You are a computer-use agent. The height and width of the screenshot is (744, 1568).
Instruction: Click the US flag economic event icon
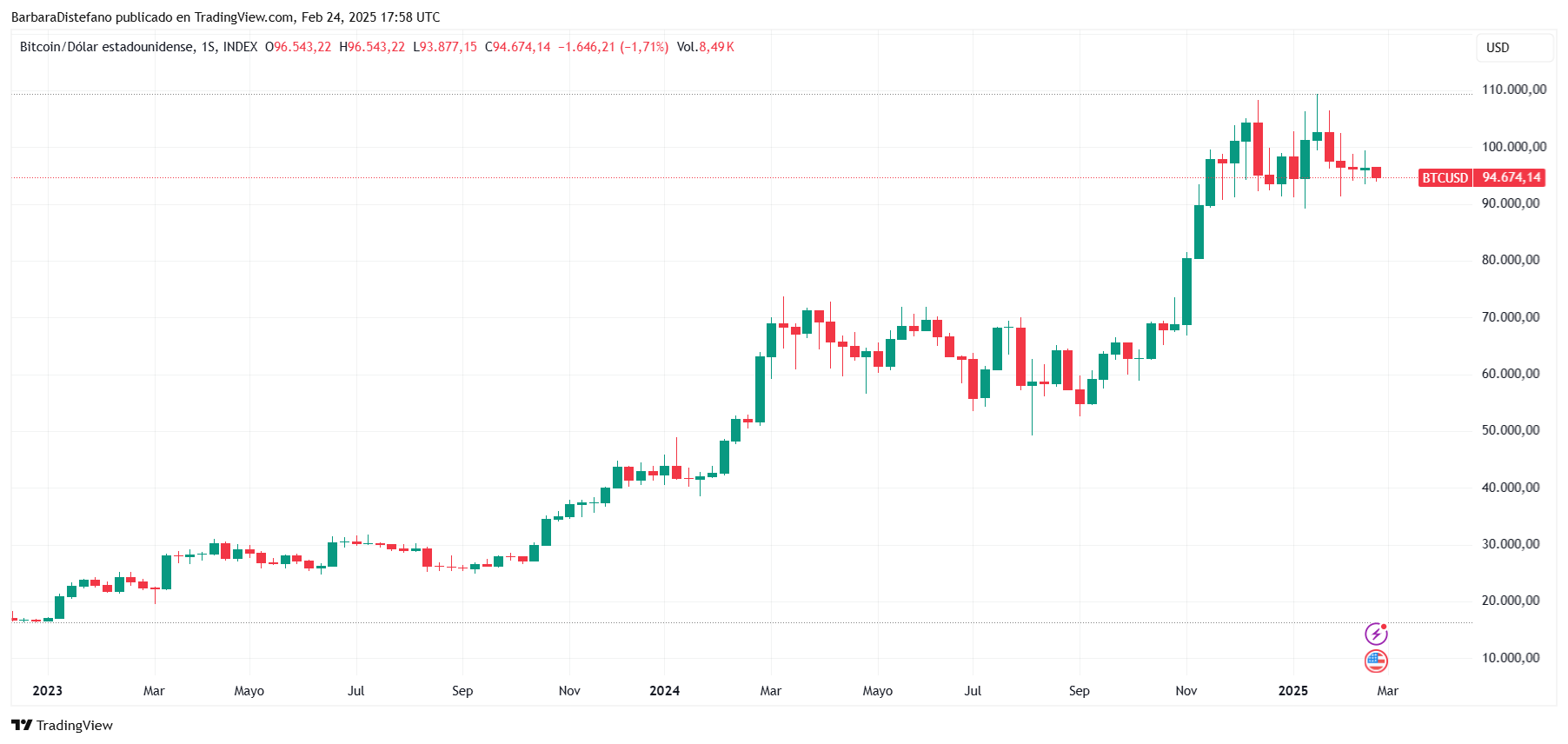(x=1376, y=661)
